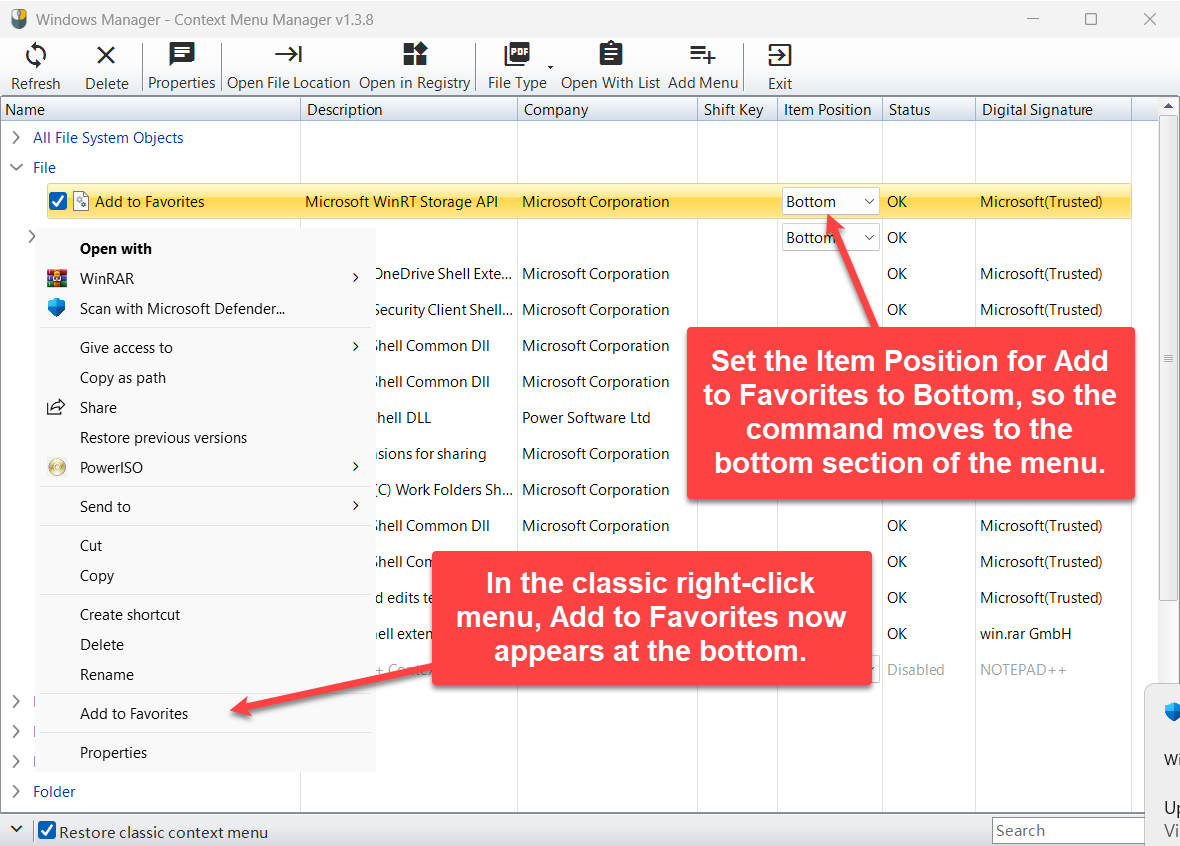Viewport: 1180px width, 846px height.
Task: Choose Rename in the context menu
Action: [205, 675]
